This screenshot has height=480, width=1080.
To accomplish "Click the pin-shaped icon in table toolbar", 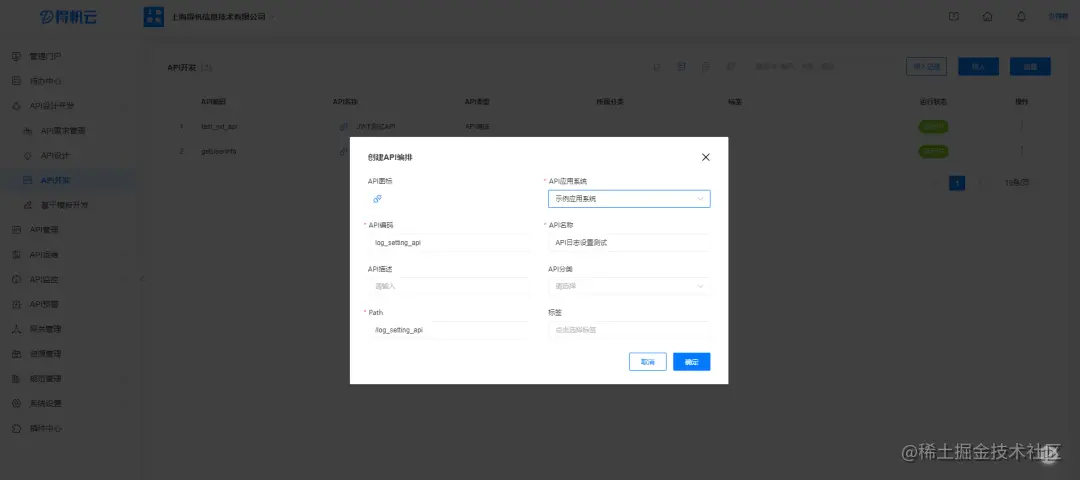I will [x=705, y=67].
